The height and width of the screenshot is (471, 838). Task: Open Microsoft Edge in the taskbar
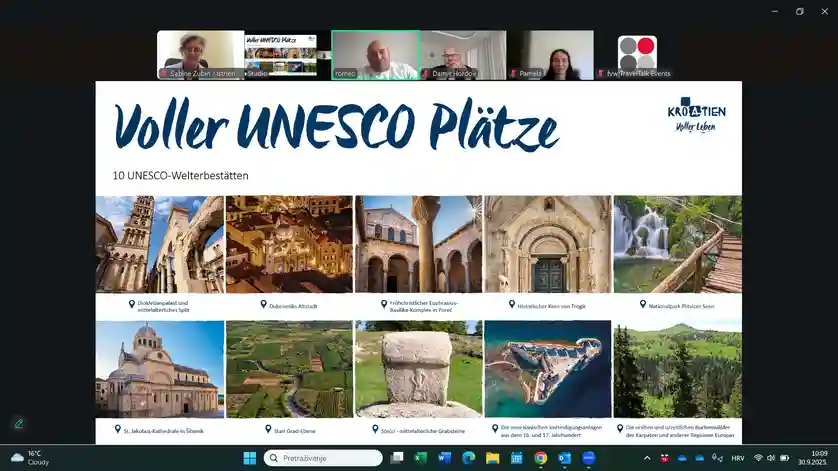pyautogui.click(x=469, y=458)
